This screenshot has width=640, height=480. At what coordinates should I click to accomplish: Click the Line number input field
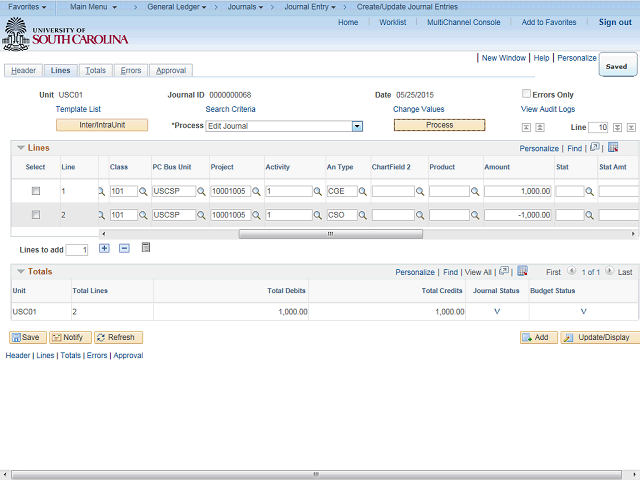598,128
